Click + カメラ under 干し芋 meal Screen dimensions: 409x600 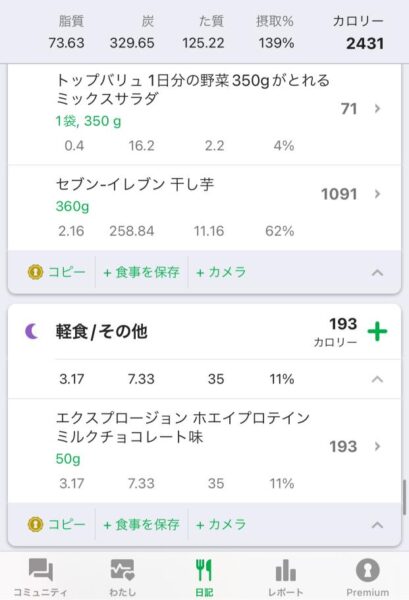coord(221,272)
